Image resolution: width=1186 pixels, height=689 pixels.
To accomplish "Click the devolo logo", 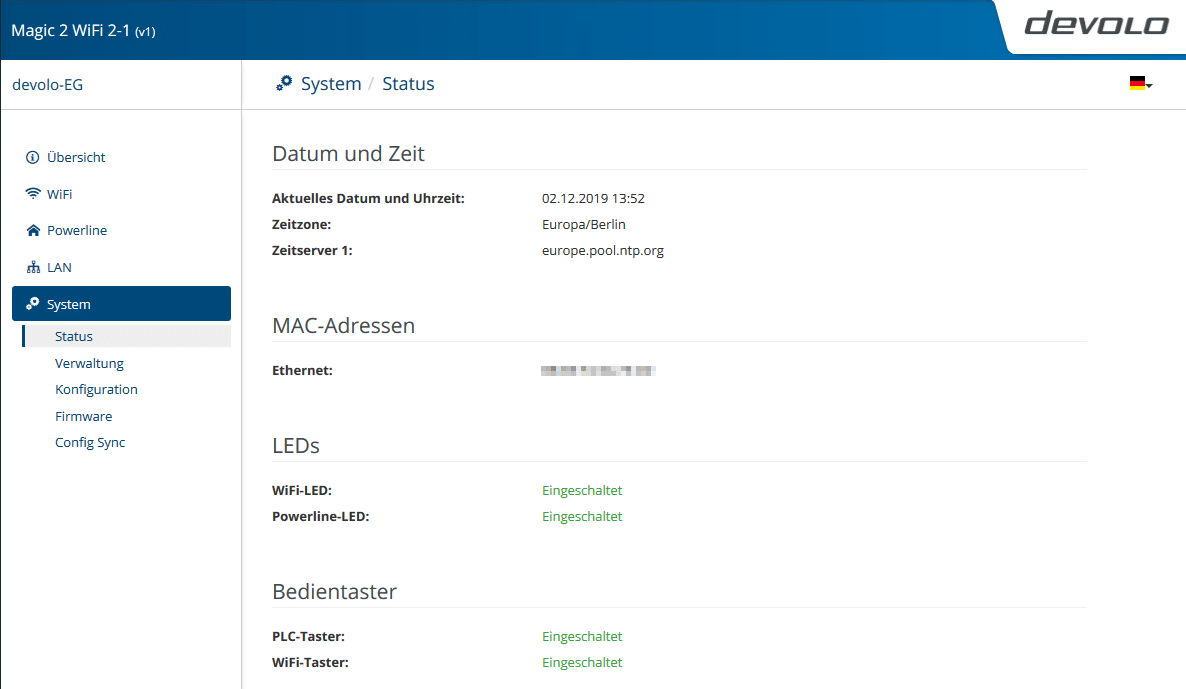I will [x=1096, y=24].
